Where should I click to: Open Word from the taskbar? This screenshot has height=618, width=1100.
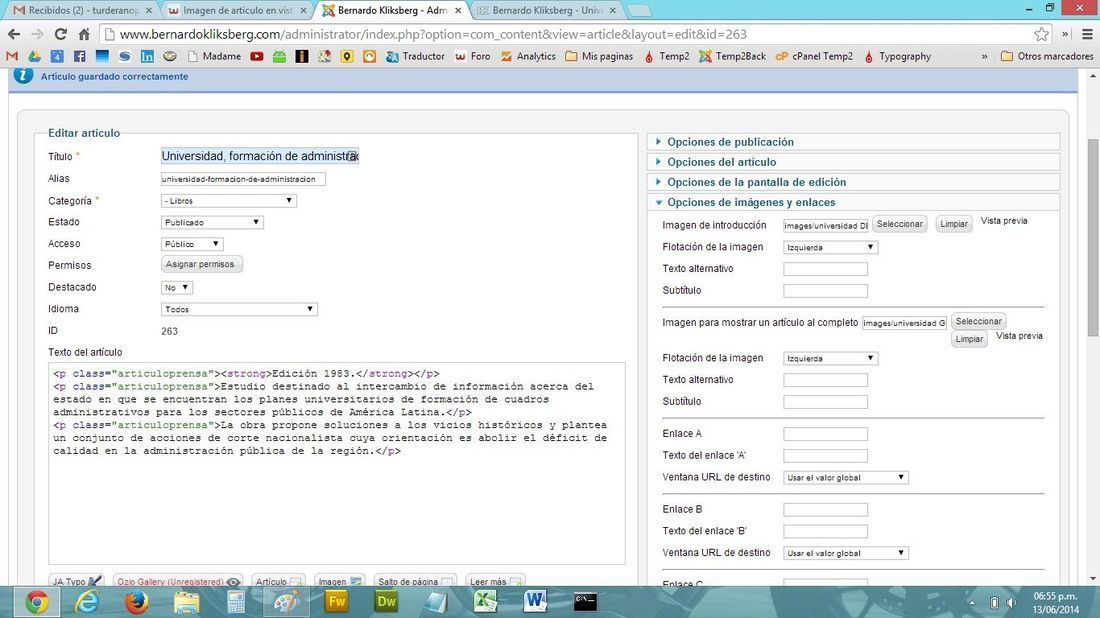[535, 602]
